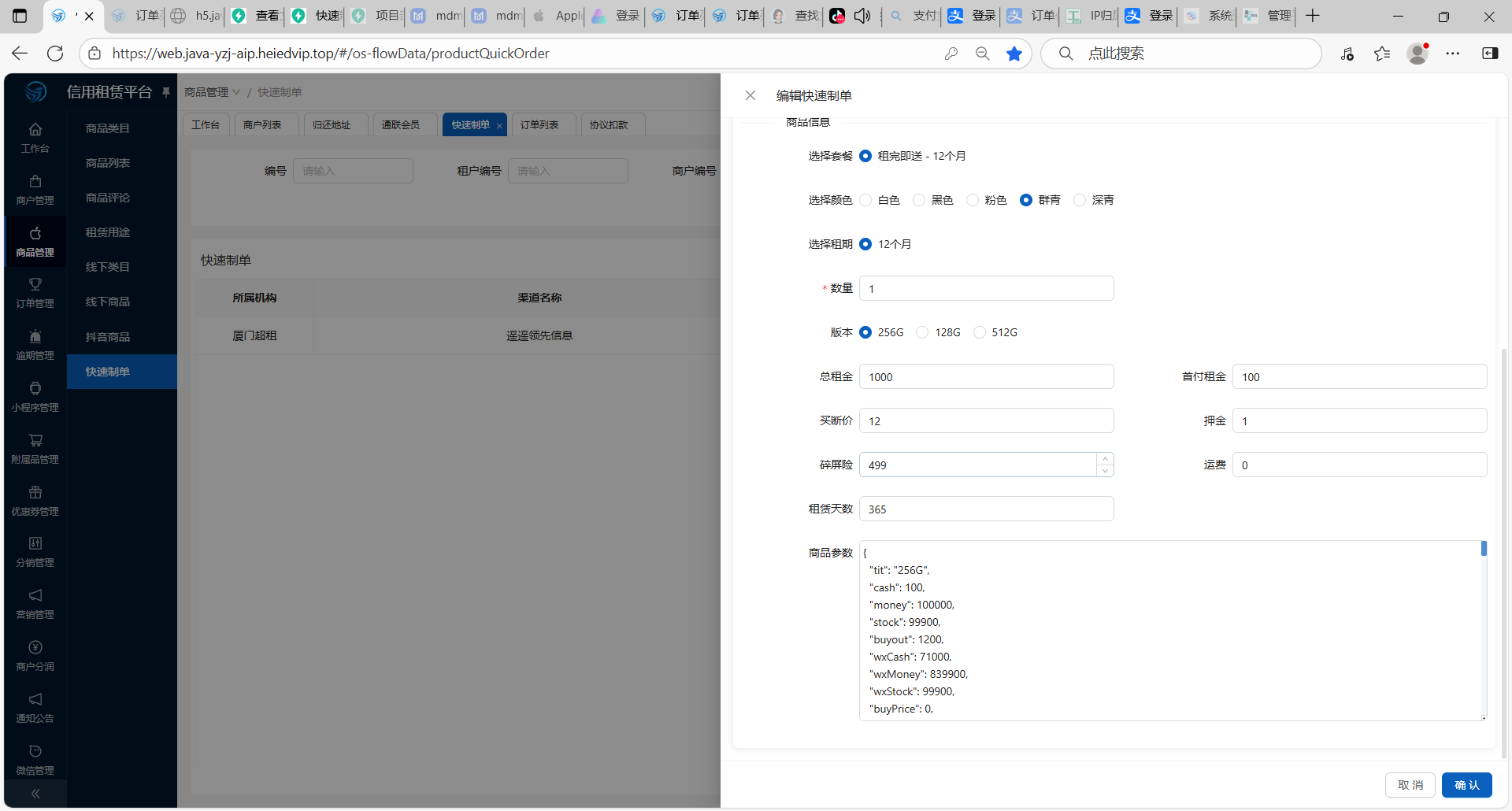Click the favorites star in address bar
The image size is (1512, 811).
coord(1014,54)
